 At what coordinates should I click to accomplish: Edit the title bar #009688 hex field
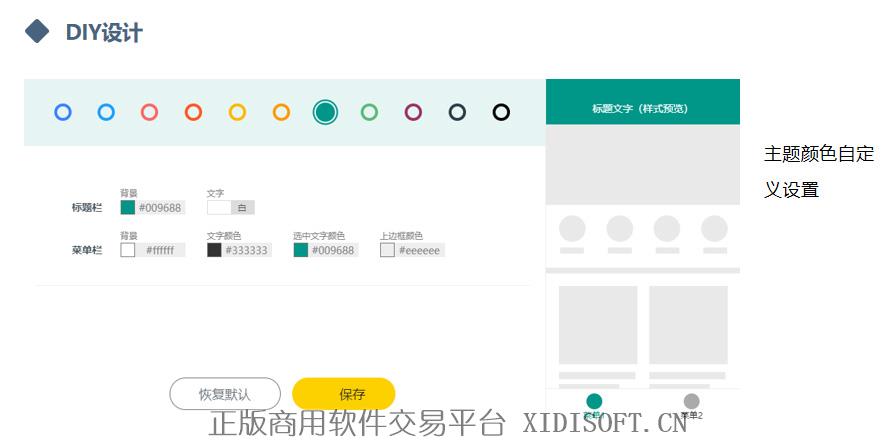pos(160,208)
